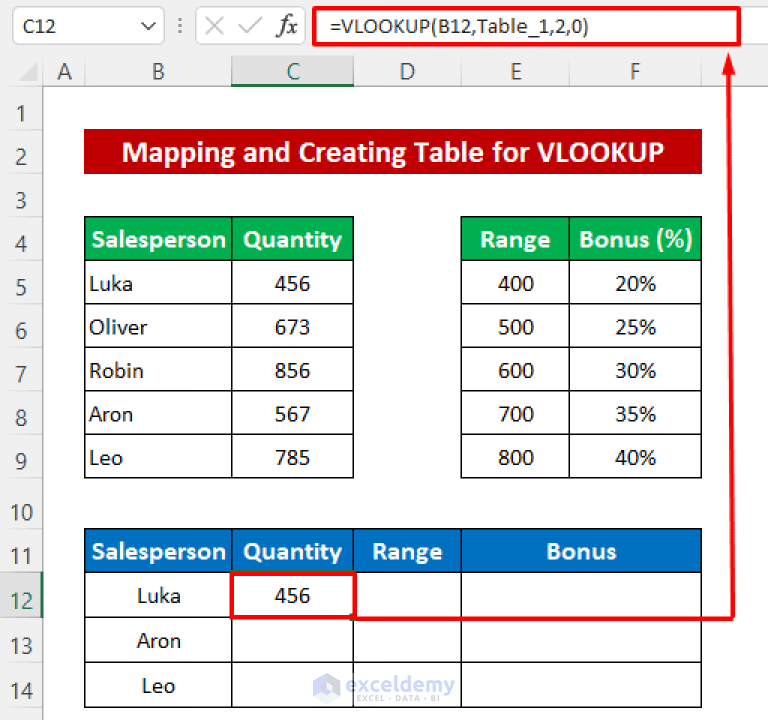768x720 pixels.
Task: Select row 5 header
Action: point(21,282)
